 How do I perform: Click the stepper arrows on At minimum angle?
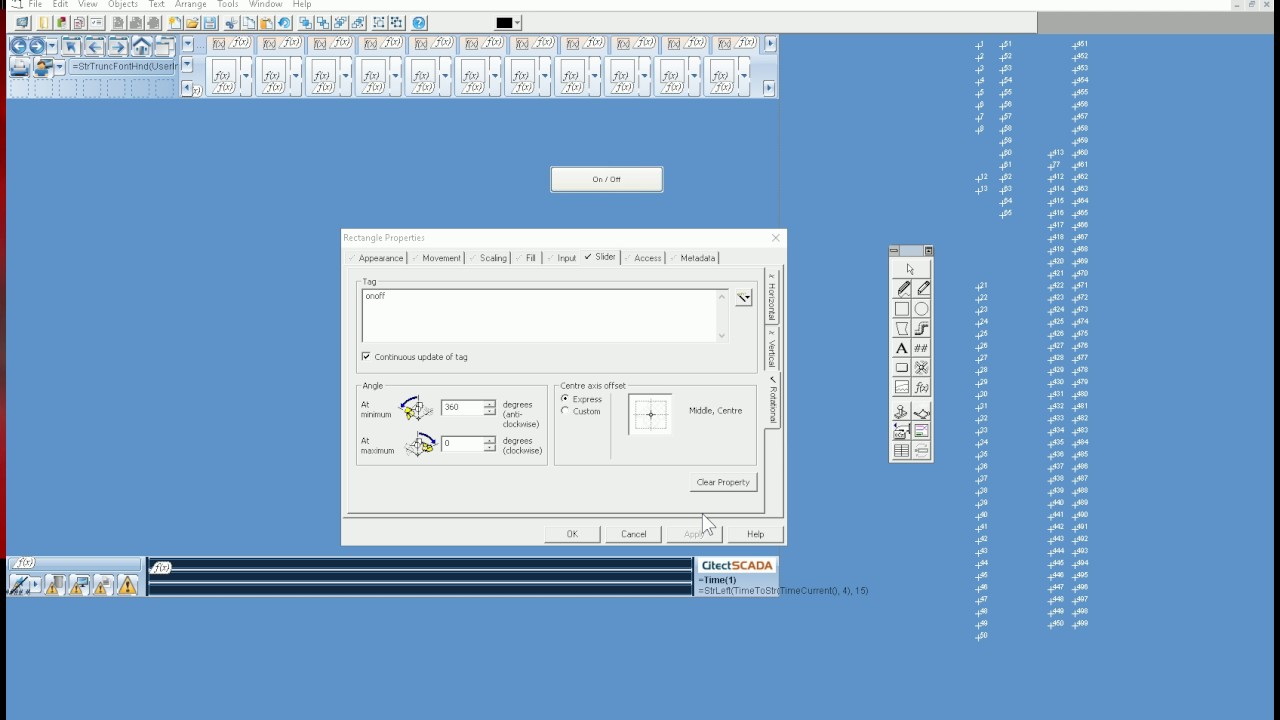click(x=489, y=408)
